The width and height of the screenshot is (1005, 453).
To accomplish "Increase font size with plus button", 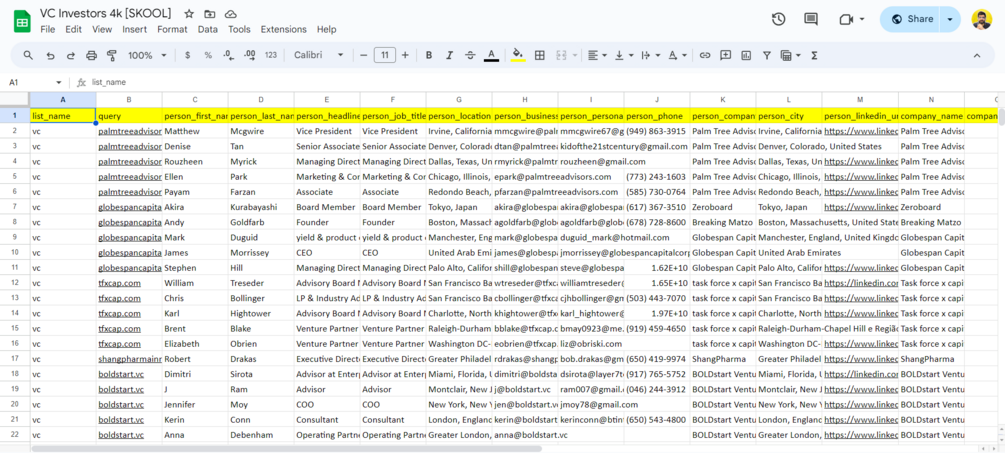I will tap(405, 56).
